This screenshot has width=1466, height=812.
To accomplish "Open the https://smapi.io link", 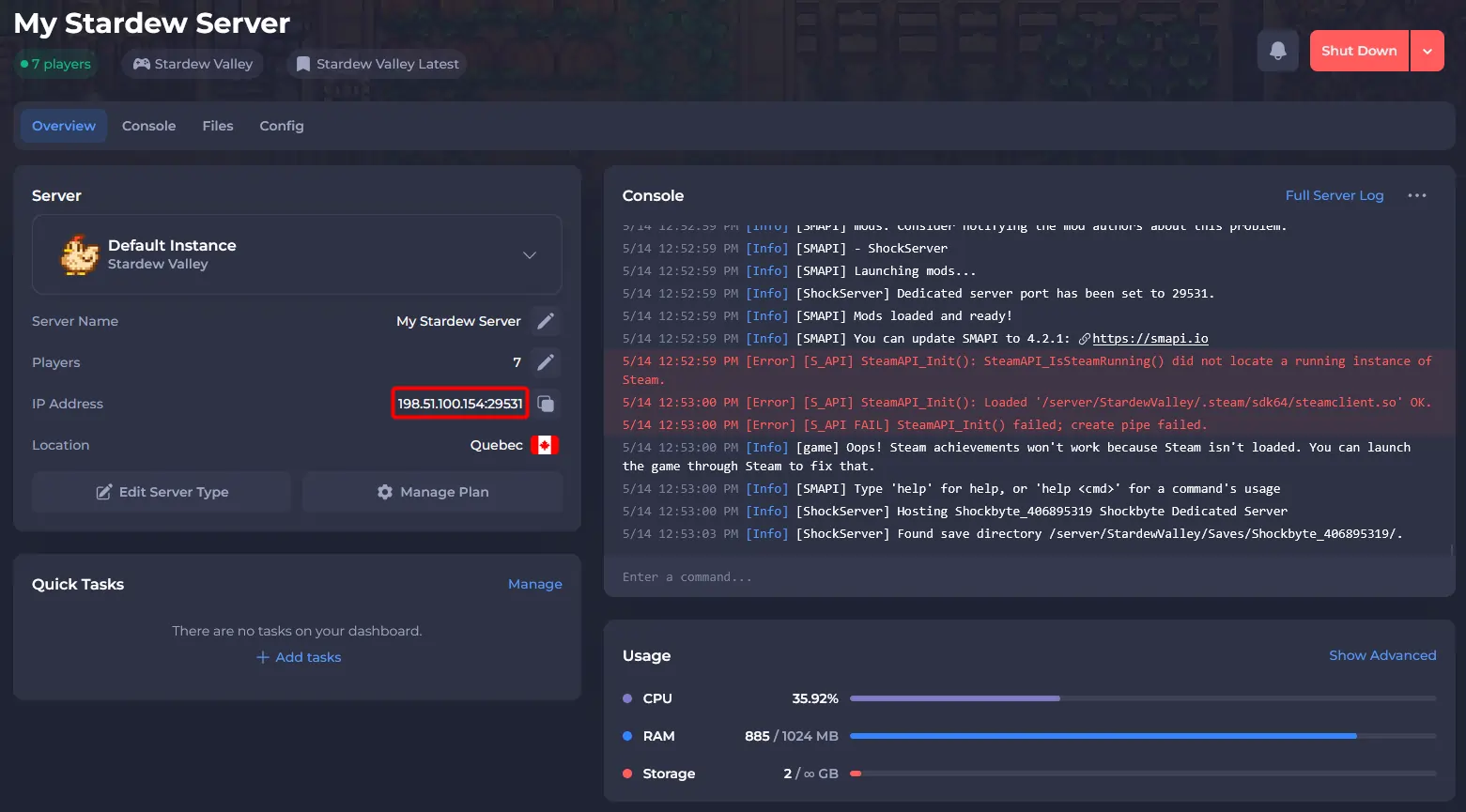I will pyautogui.click(x=1150, y=339).
